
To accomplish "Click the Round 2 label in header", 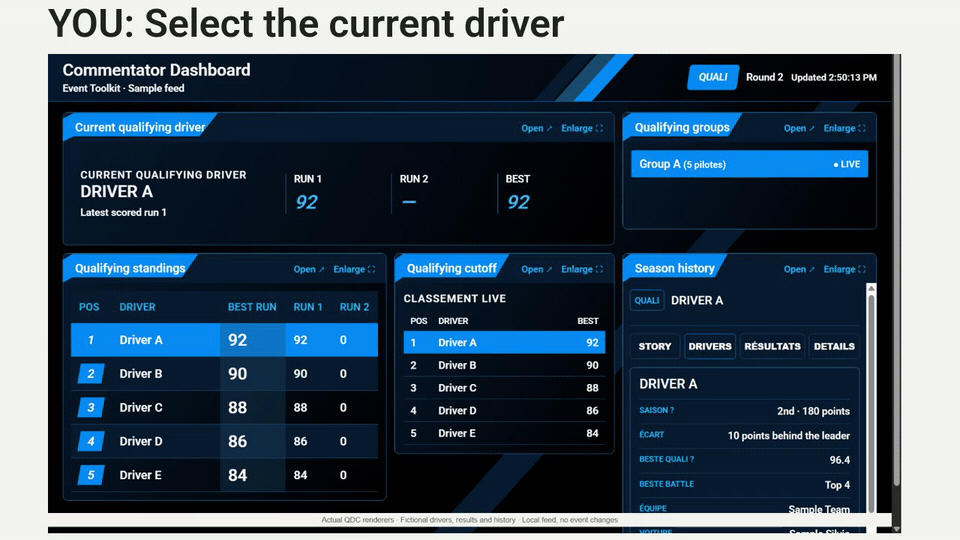I will [x=764, y=77].
